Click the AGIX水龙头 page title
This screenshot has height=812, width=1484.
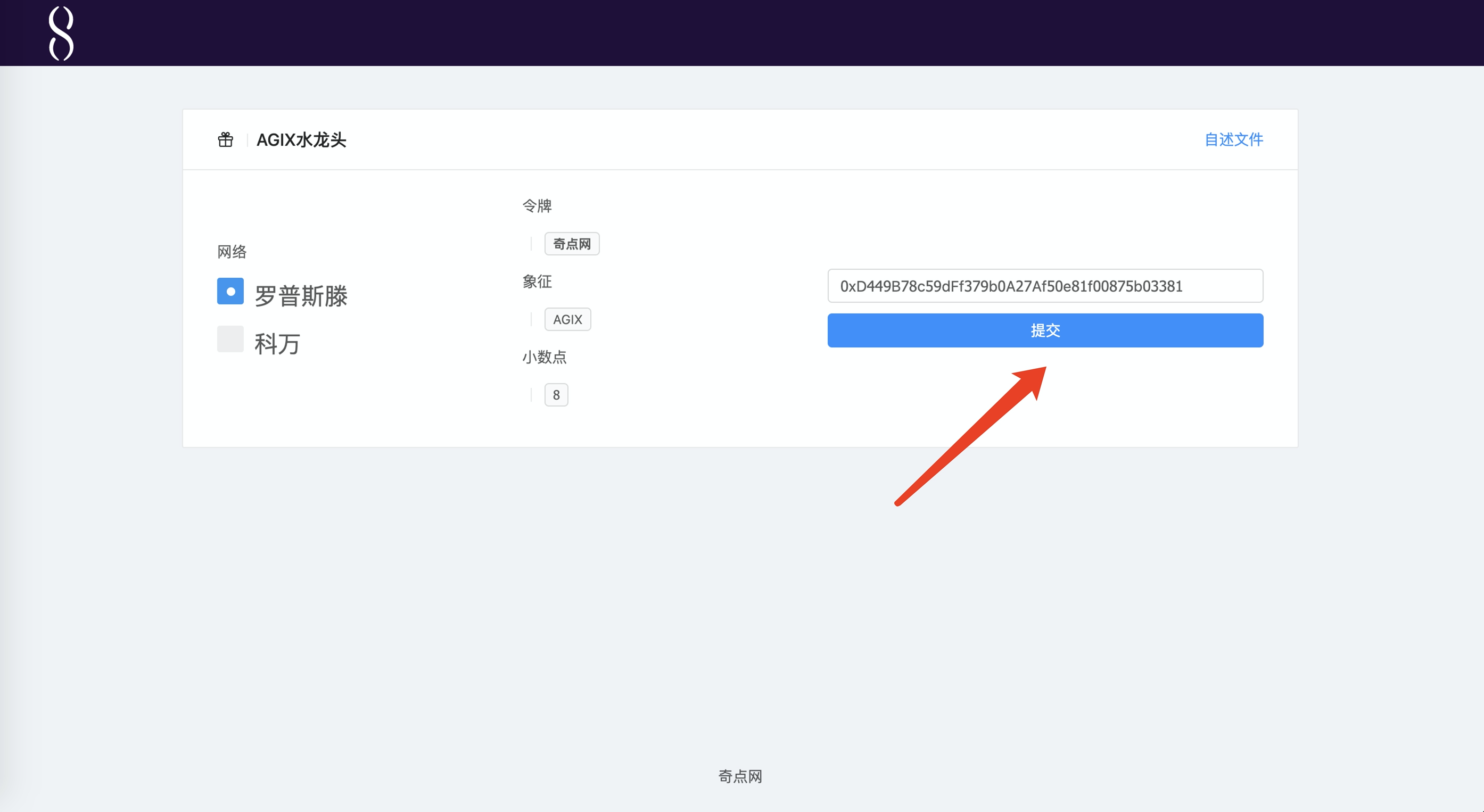(x=301, y=140)
